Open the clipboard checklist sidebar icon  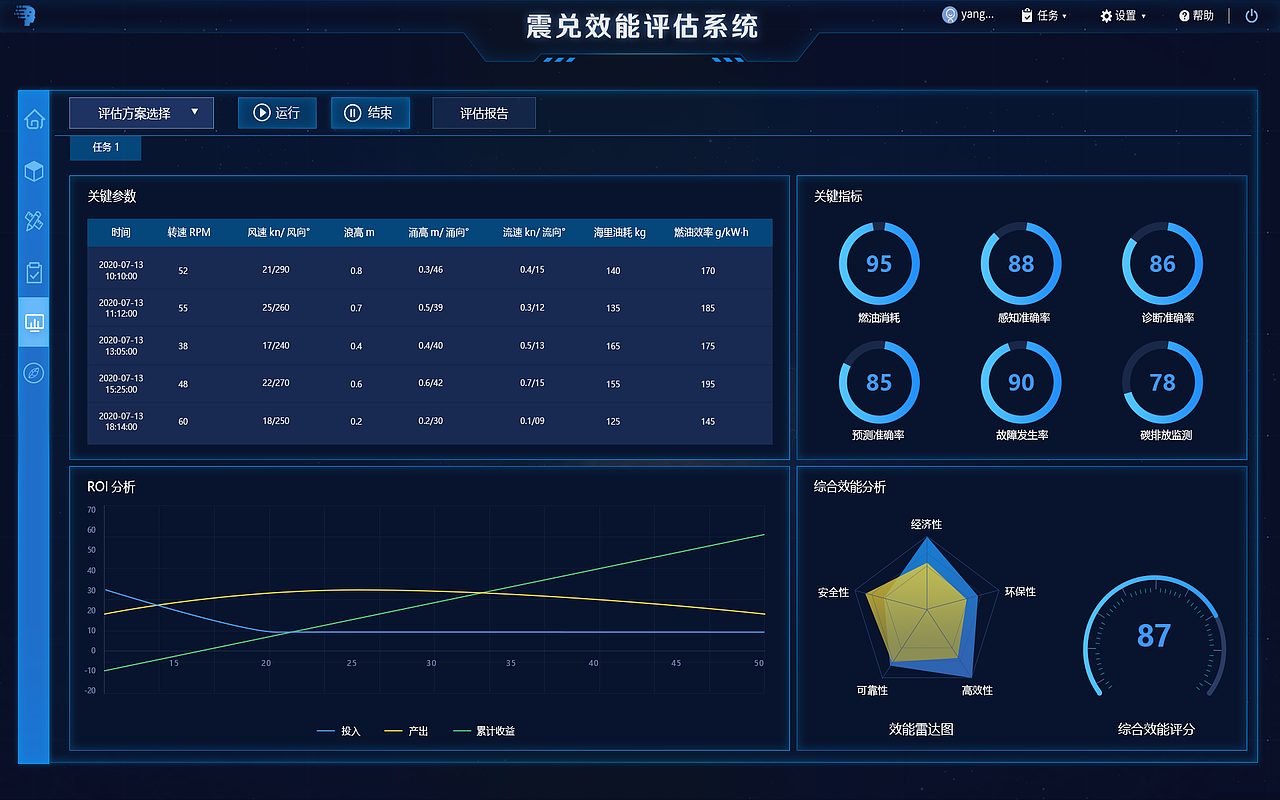coord(34,272)
